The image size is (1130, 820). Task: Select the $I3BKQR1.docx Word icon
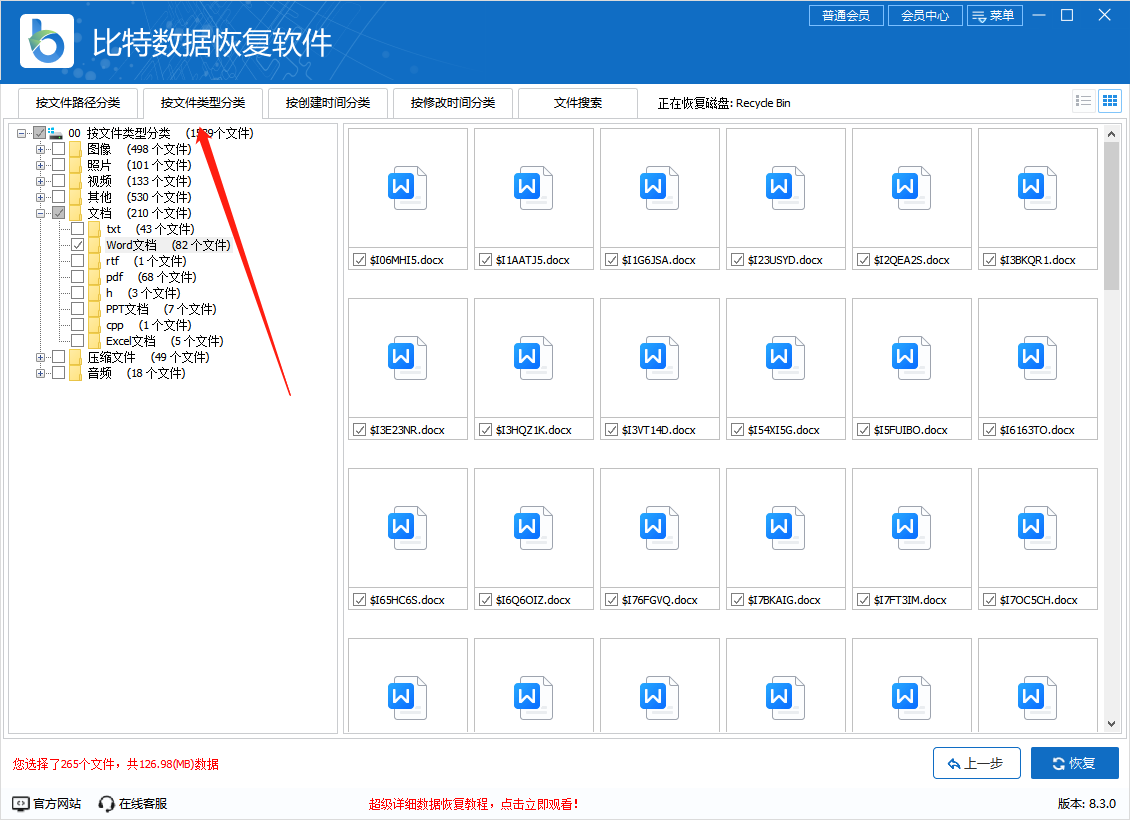pyautogui.click(x=1038, y=188)
